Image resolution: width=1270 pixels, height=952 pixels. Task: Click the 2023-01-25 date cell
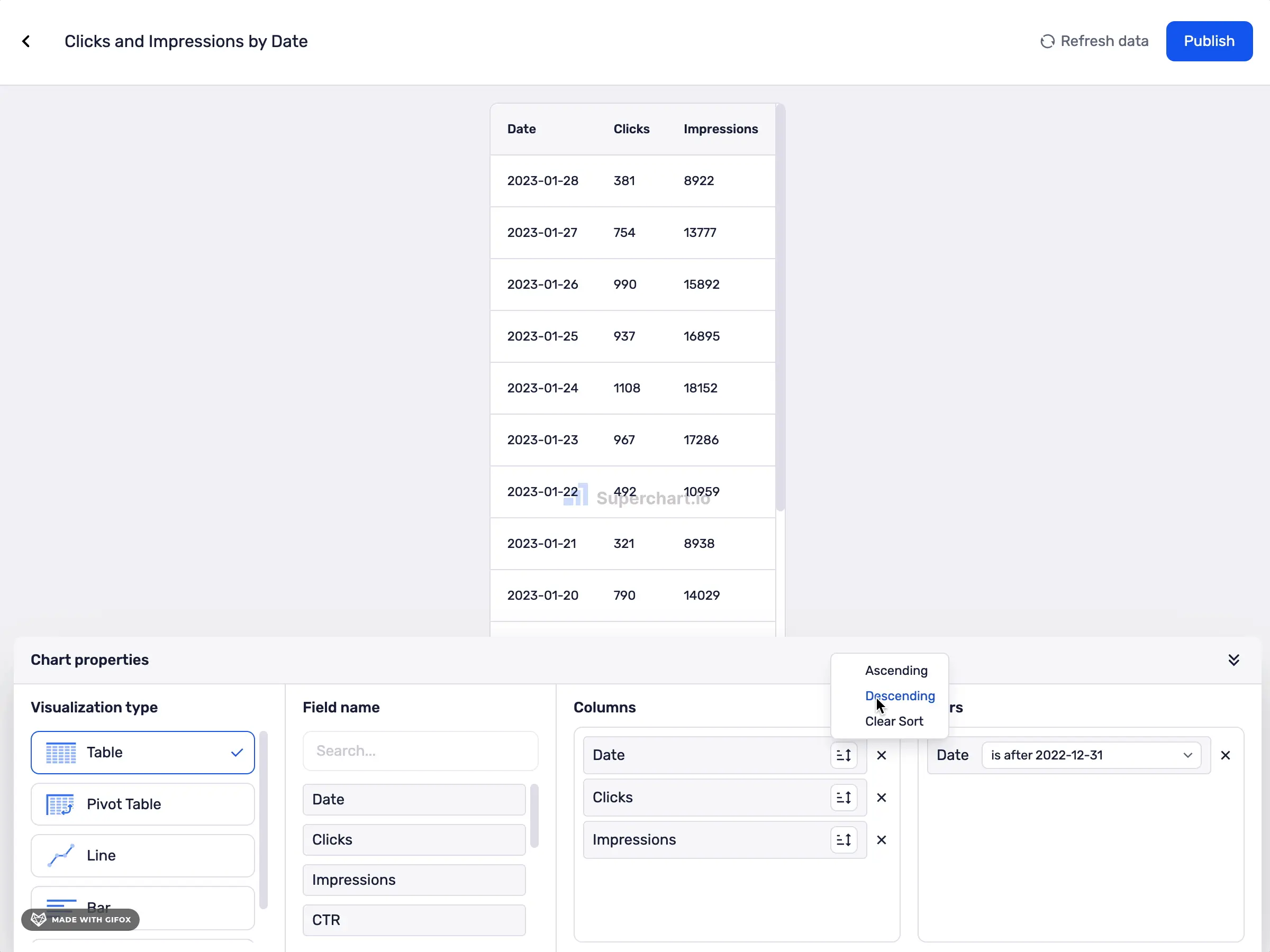click(x=542, y=336)
